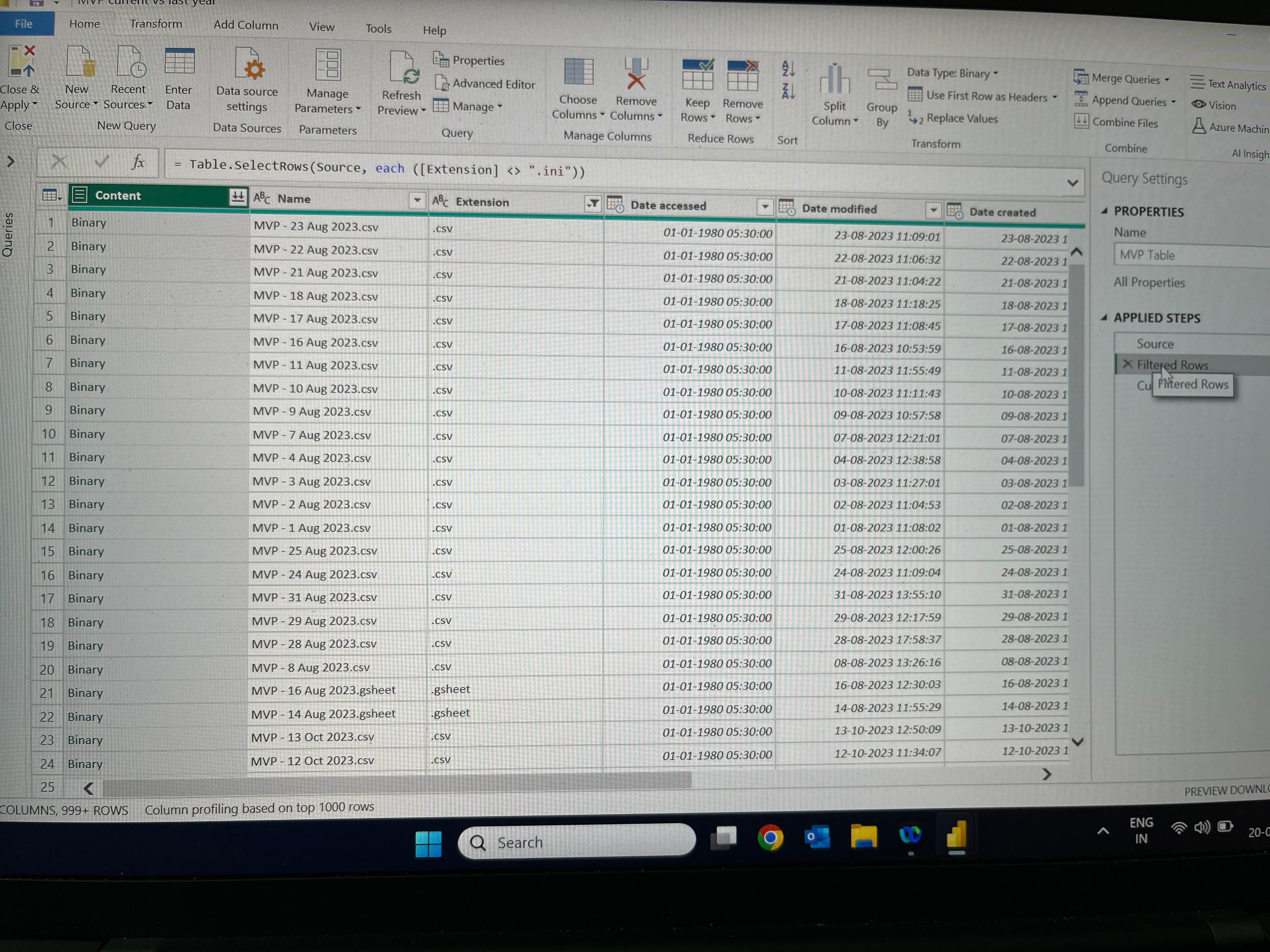The height and width of the screenshot is (952, 1270).
Task: Open the Data Type: Binary dropdown
Action: 952,73
